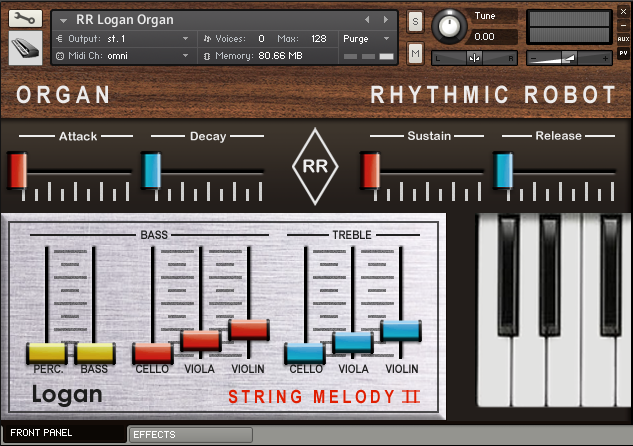Viewport: 633px width, 446px height.
Task: Click the blue Treble CELLO fader cap
Action: pyautogui.click(x=305, y=353)
